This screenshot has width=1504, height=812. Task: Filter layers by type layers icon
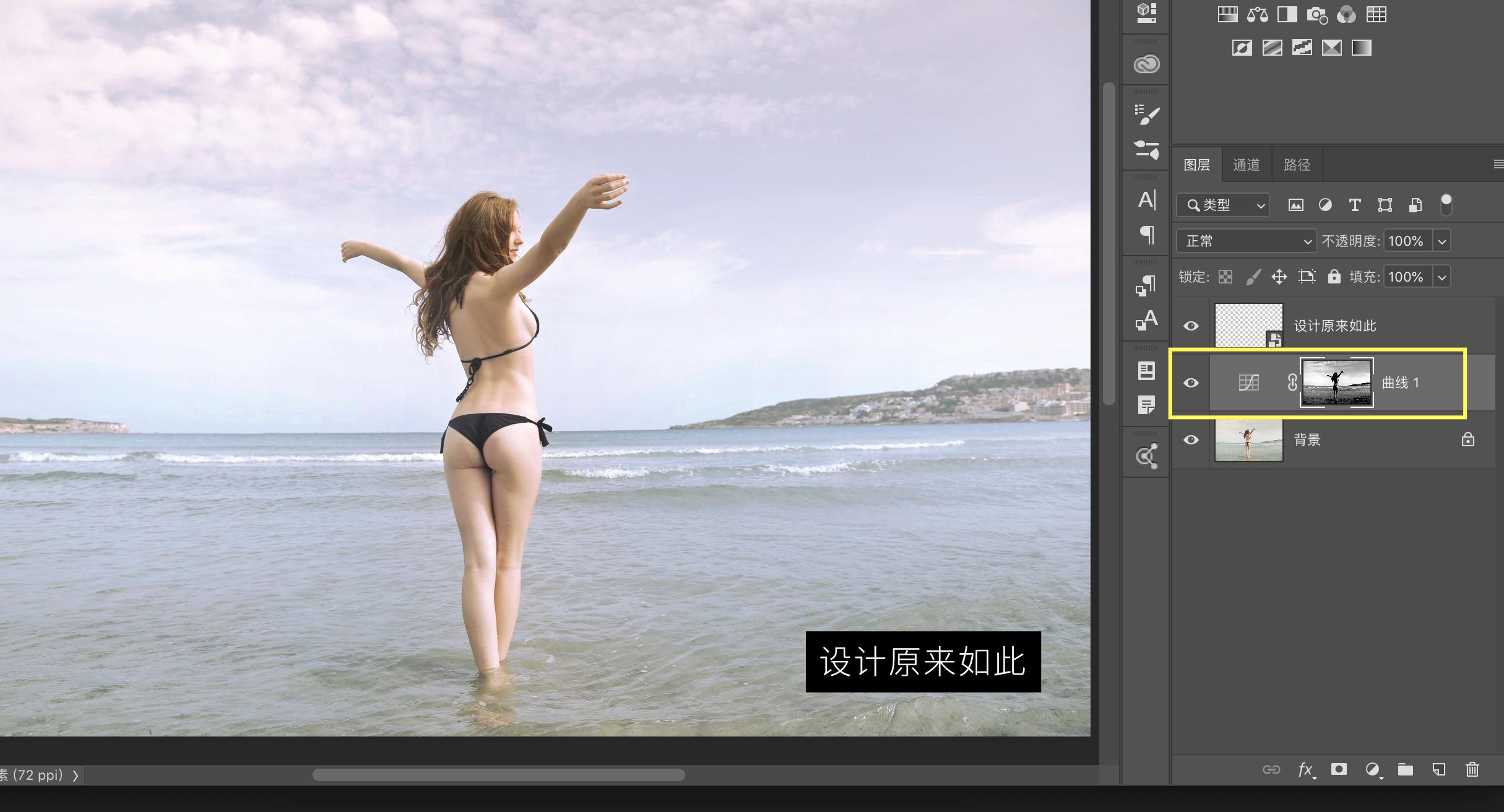tap(1355, 205)
